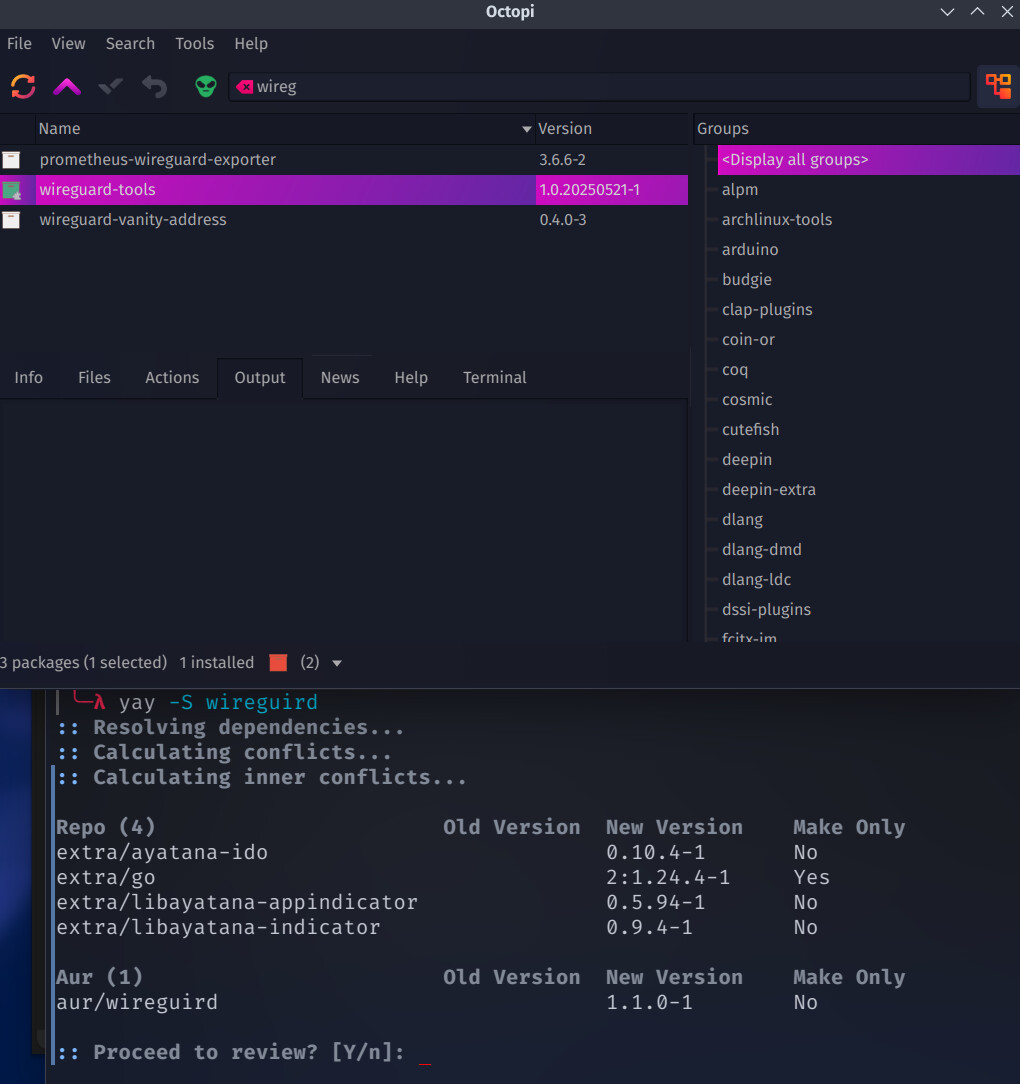Viewport: 1020px width, 1084px height.
Task: Open the View menu
Action: coord(68,44)
